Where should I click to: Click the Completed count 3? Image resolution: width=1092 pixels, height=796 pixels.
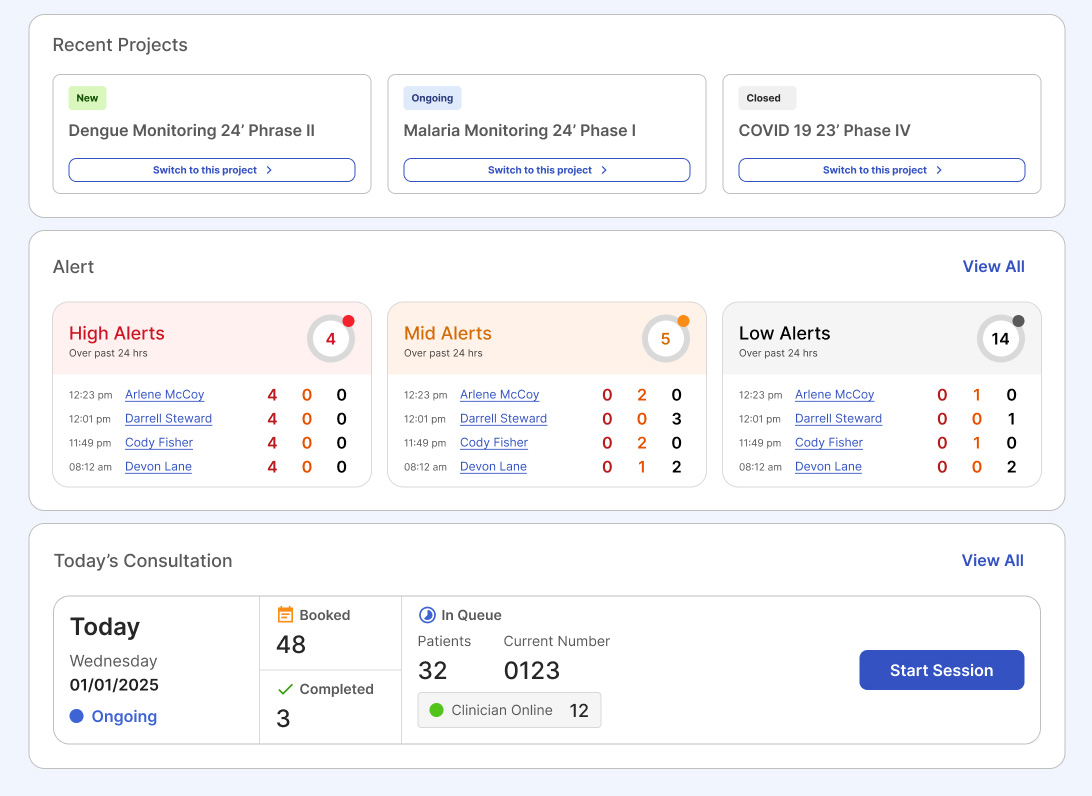[283, 718]
